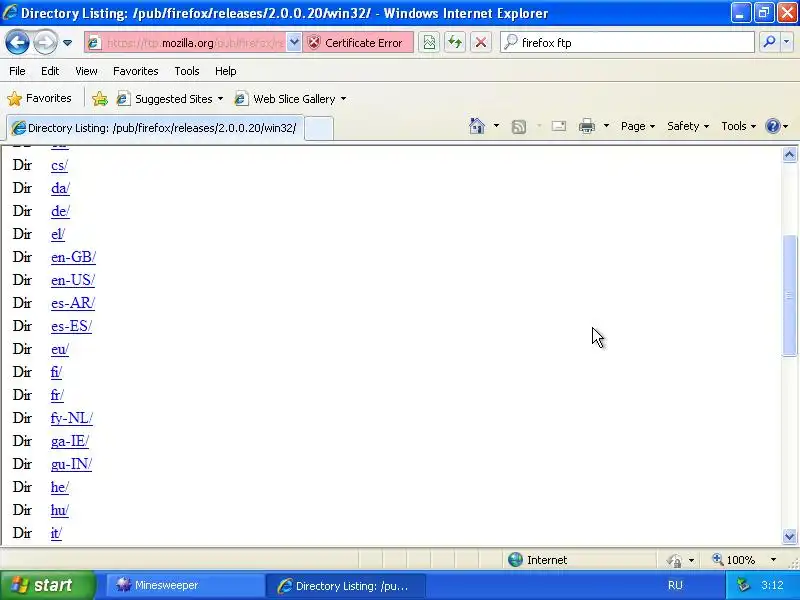Open the Page command menu
This screenshot has height=600, width=800.
pos(638,126)
